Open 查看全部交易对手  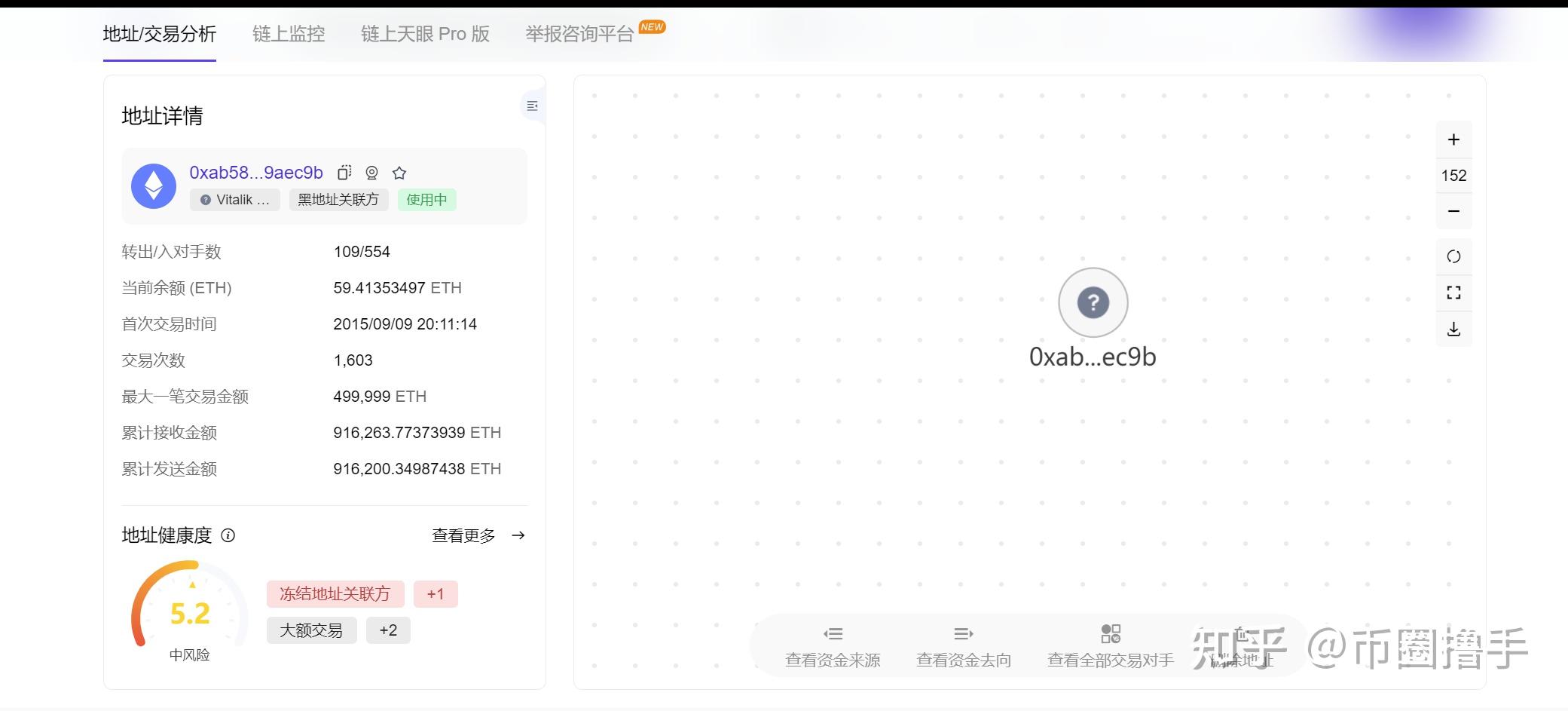point(1111,648)
